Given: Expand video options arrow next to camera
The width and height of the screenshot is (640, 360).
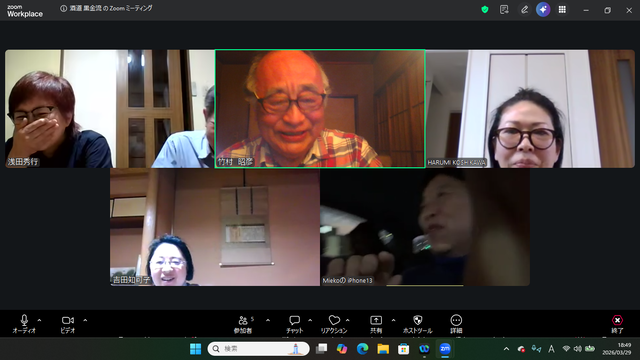Looking at the screenshot, I should [x=85, y=320].
